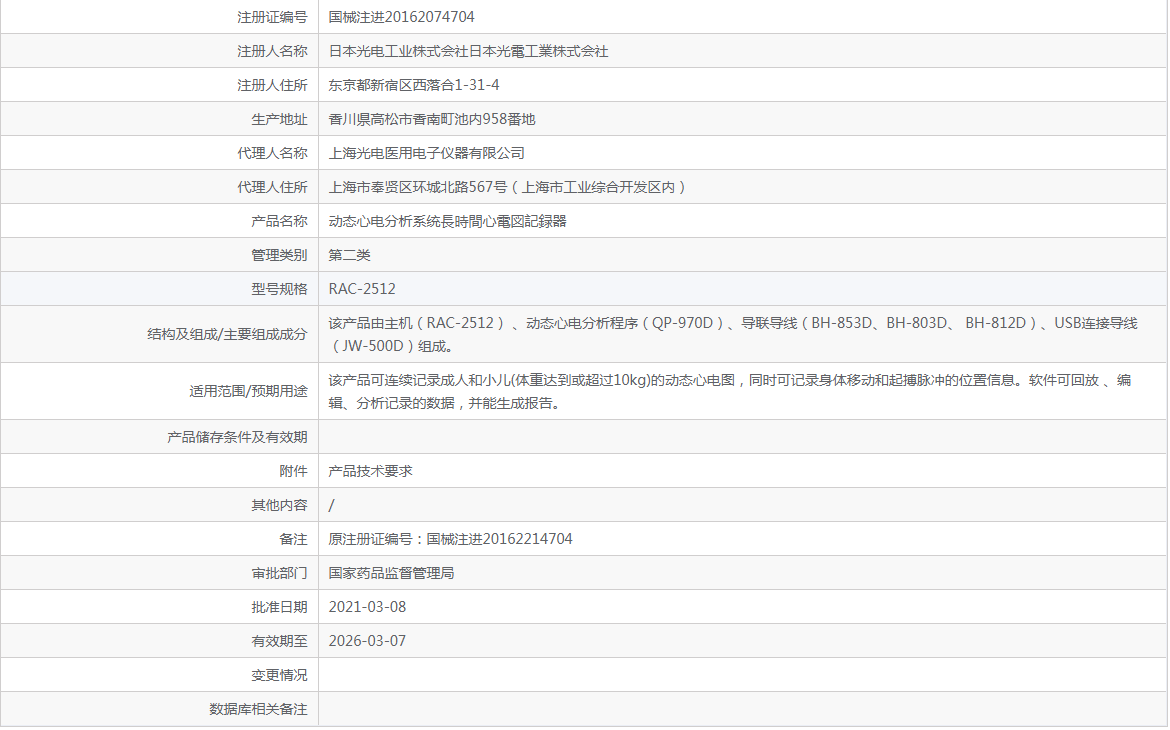Click expiry date 2026-03-07

367,641
